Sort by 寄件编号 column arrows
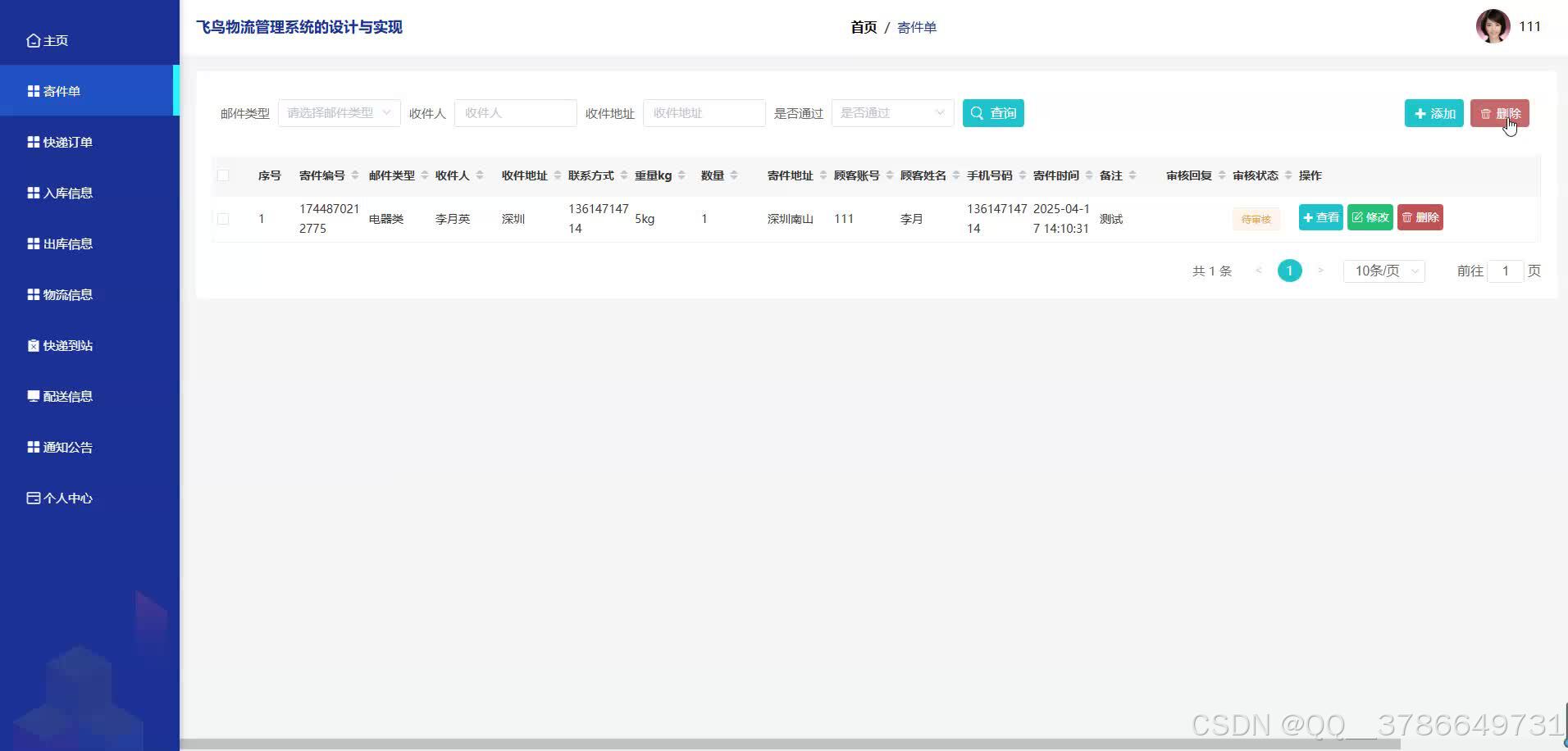The width and height of the screenshot is (1568, 751). [355, 175]
